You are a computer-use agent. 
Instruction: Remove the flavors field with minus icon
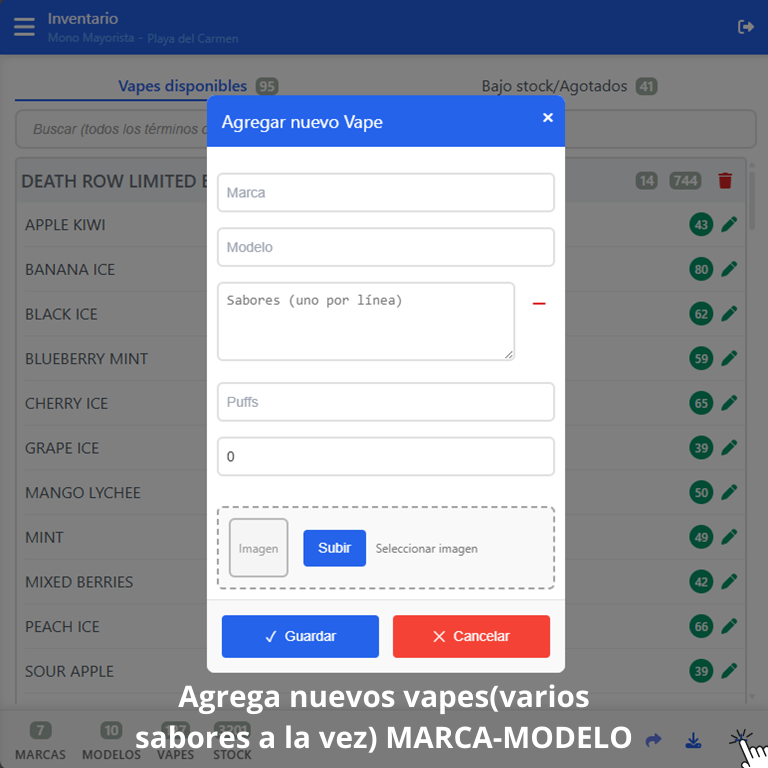coord(539,303)
